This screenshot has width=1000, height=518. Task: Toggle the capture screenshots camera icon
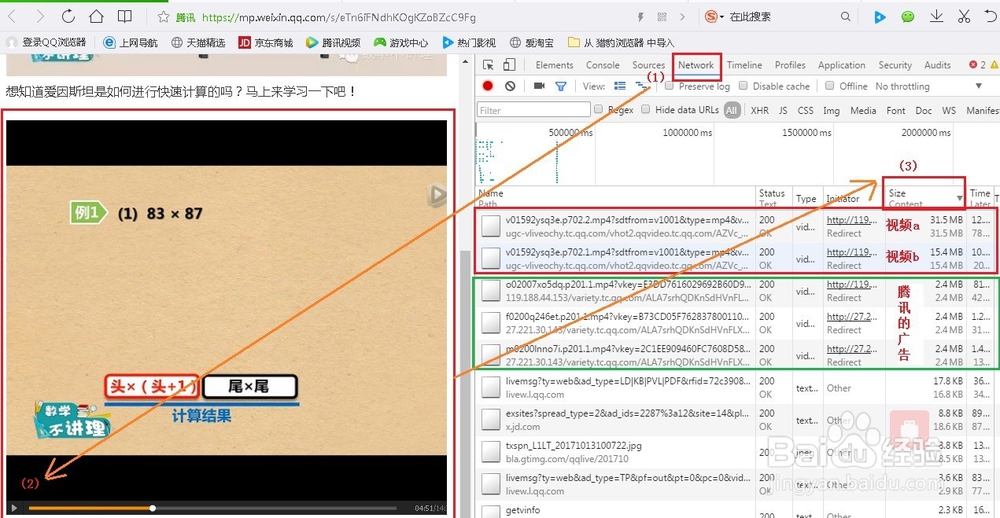coord(539,86)
